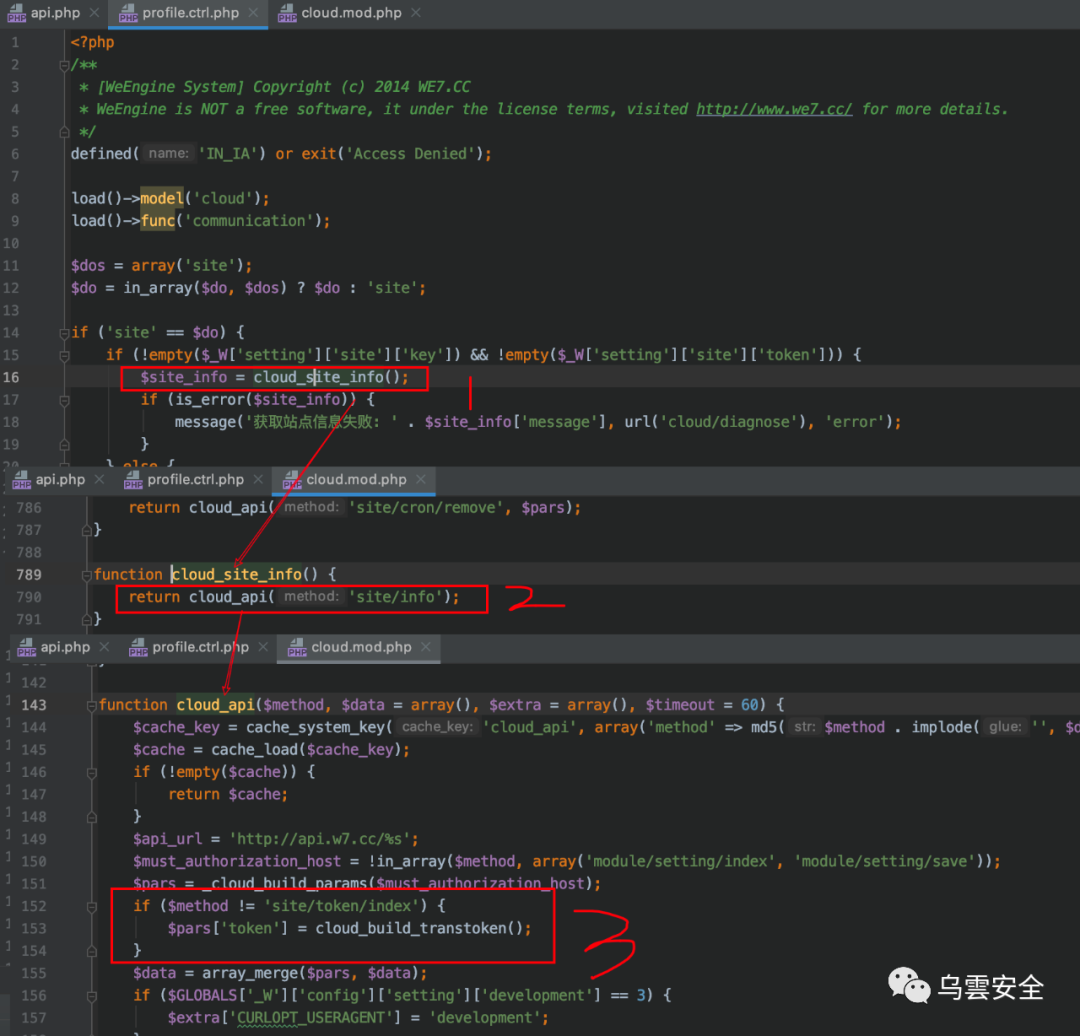The image size is (1080, 1036).
Task: Click cloud_build_transtoken() on line 153
Action: coord(419,929)
